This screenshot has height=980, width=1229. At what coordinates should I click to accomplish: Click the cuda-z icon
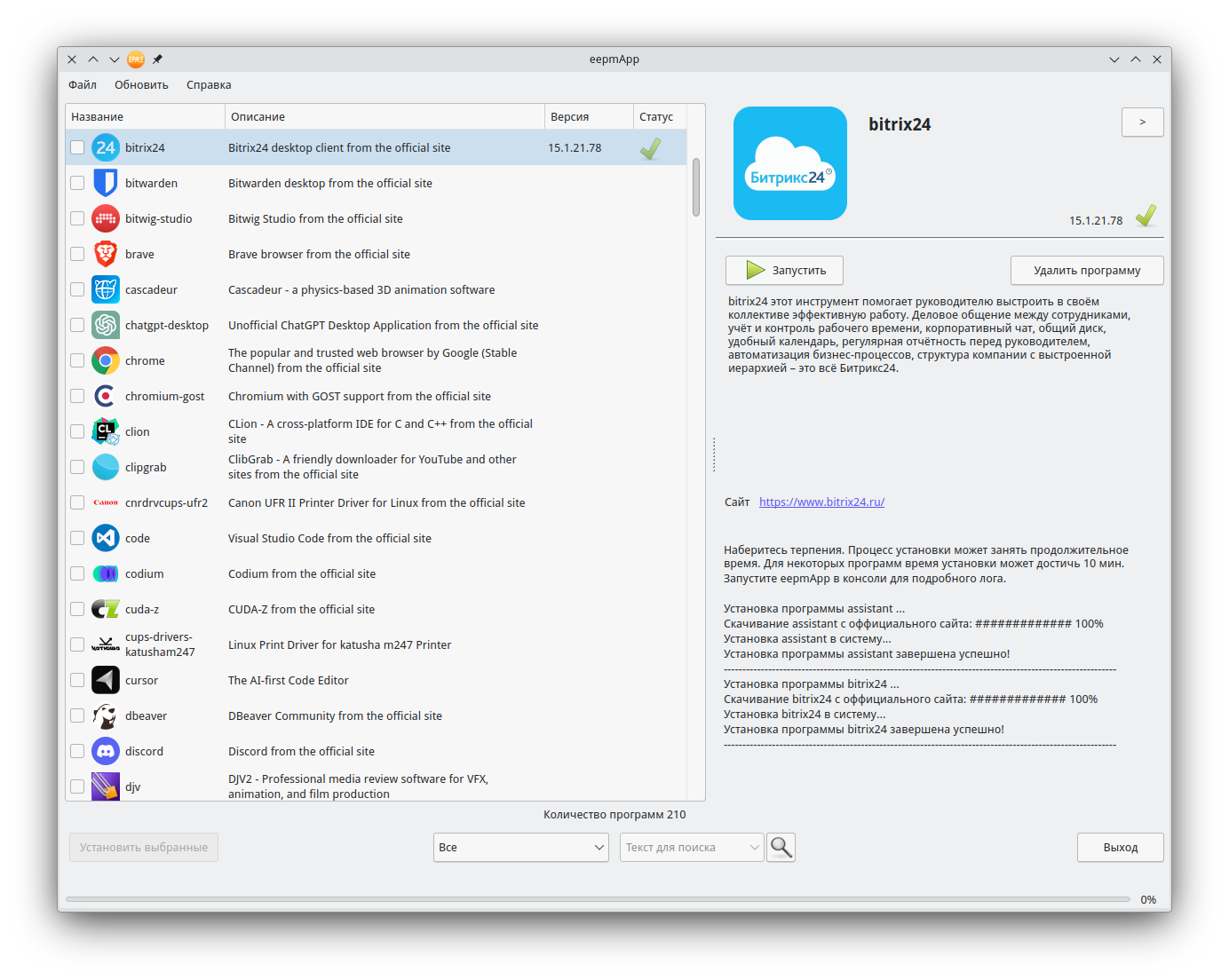tap(106, 609)
